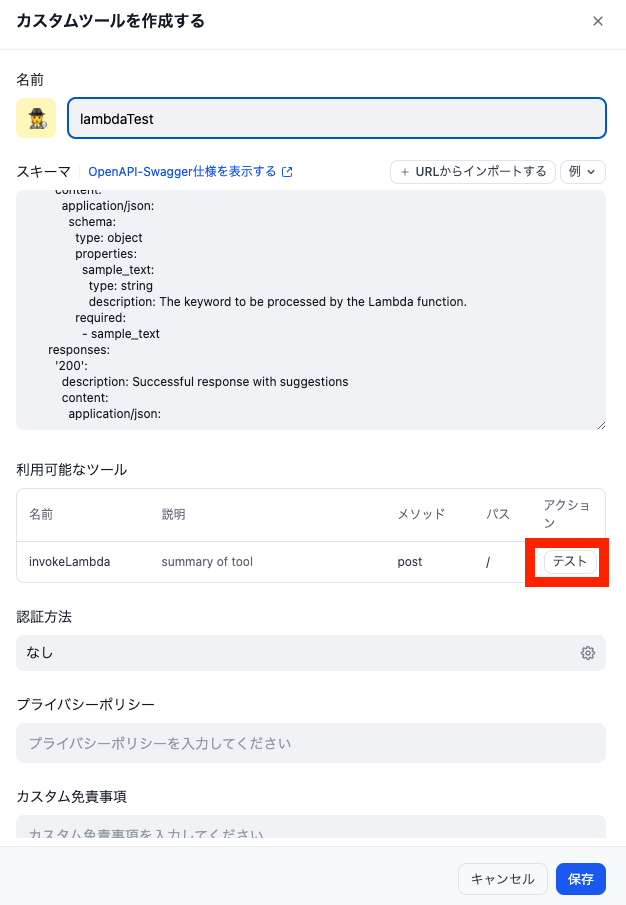Click the lambdaTest name input field

pyautogui.click(x=335, y=117)
